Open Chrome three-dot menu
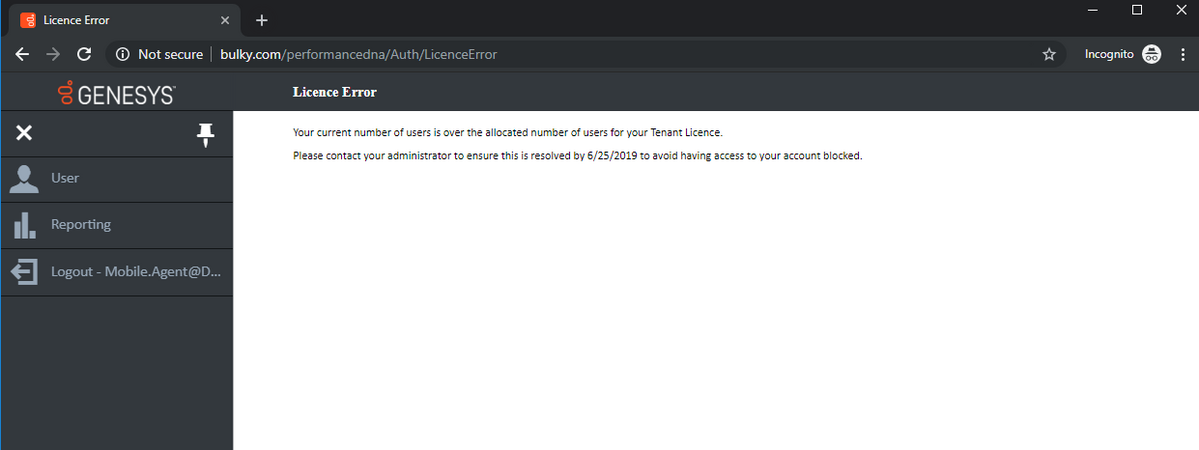 tap(1183, 54)
